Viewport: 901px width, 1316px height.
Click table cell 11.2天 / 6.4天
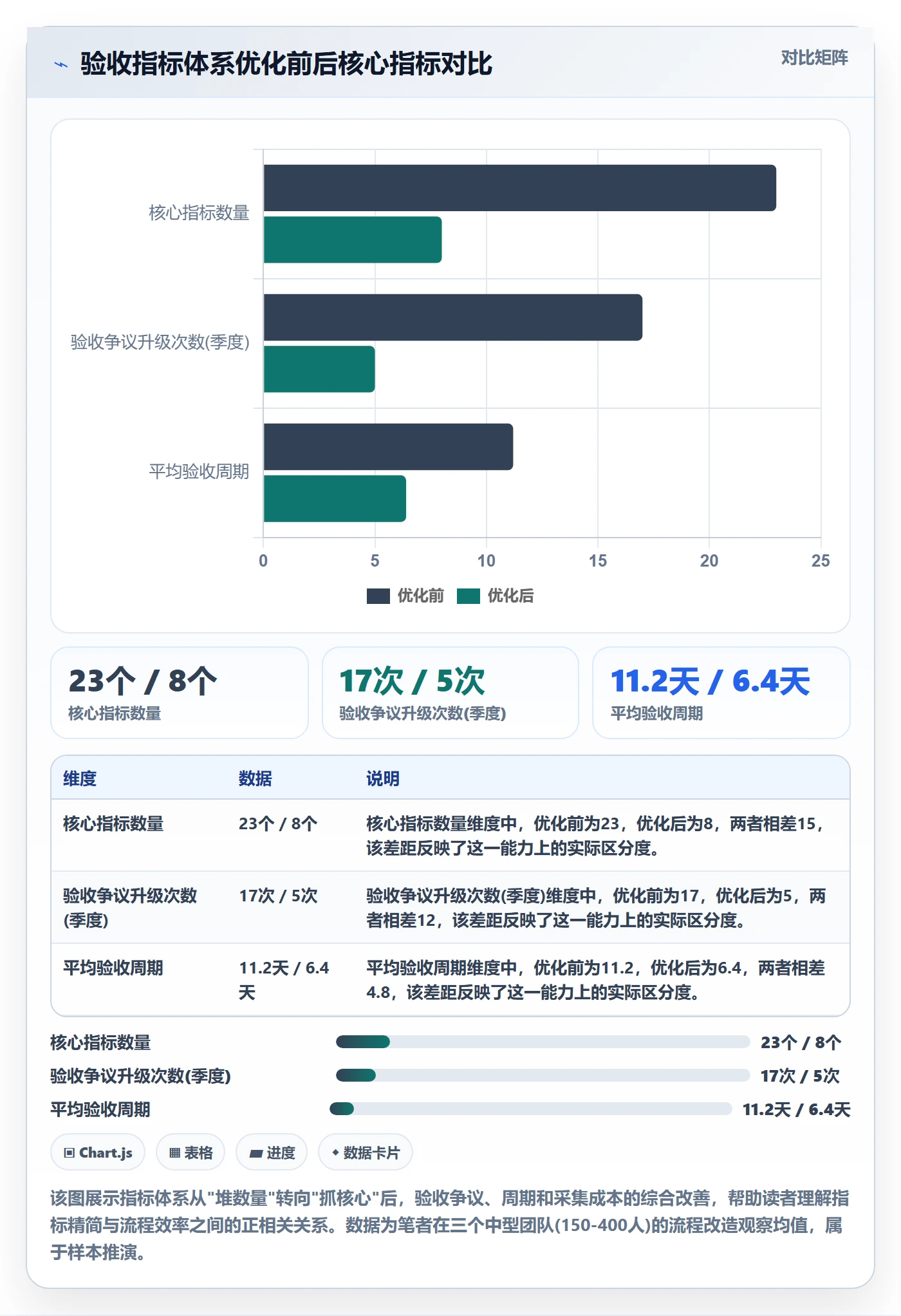coord(284,980)
